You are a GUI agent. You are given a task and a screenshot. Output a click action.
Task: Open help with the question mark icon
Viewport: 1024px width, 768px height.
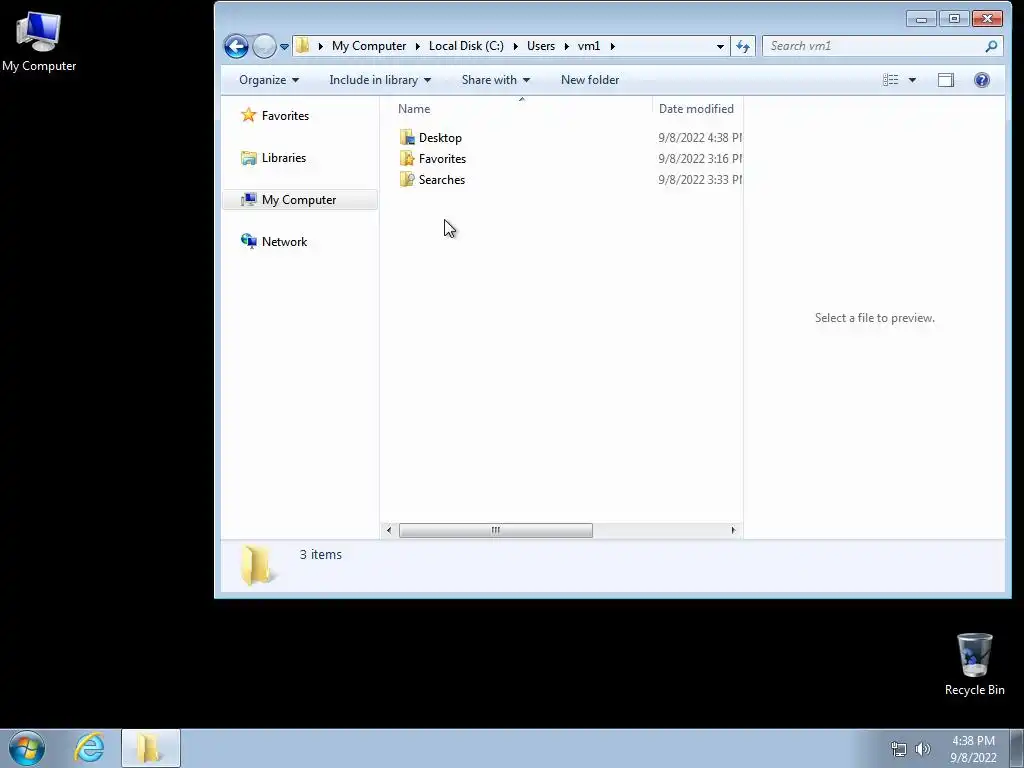tap(982, 80)
